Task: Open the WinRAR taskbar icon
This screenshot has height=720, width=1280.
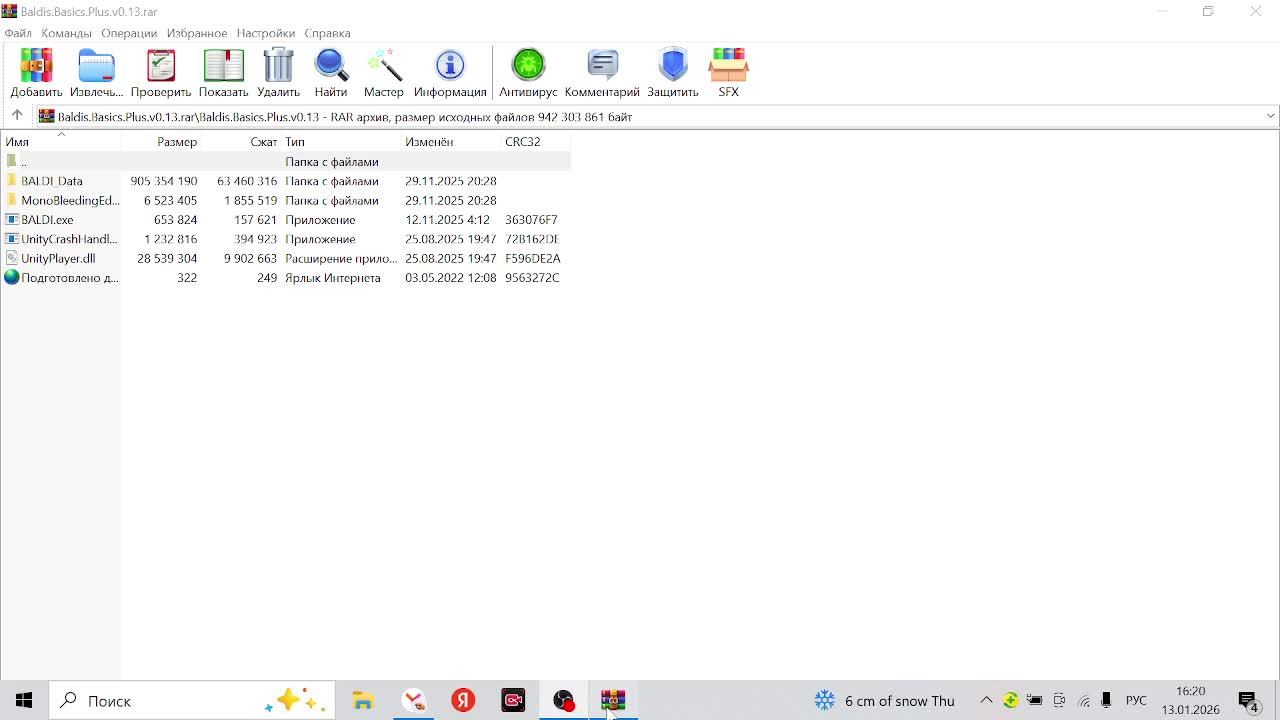Action: (x=613, y=701)
